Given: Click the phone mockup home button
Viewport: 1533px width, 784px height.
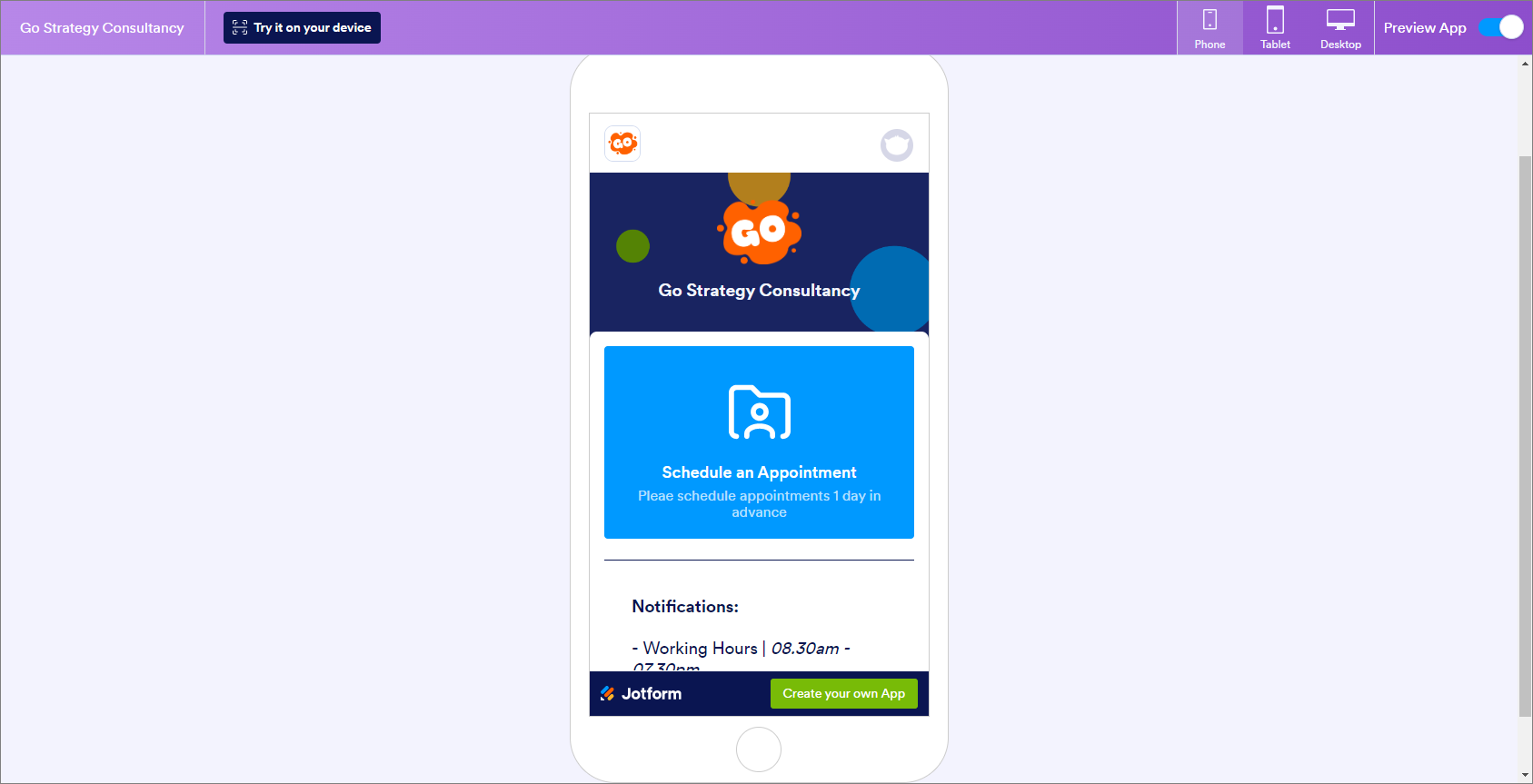Looking at the screenshot, I should point(759,749).
